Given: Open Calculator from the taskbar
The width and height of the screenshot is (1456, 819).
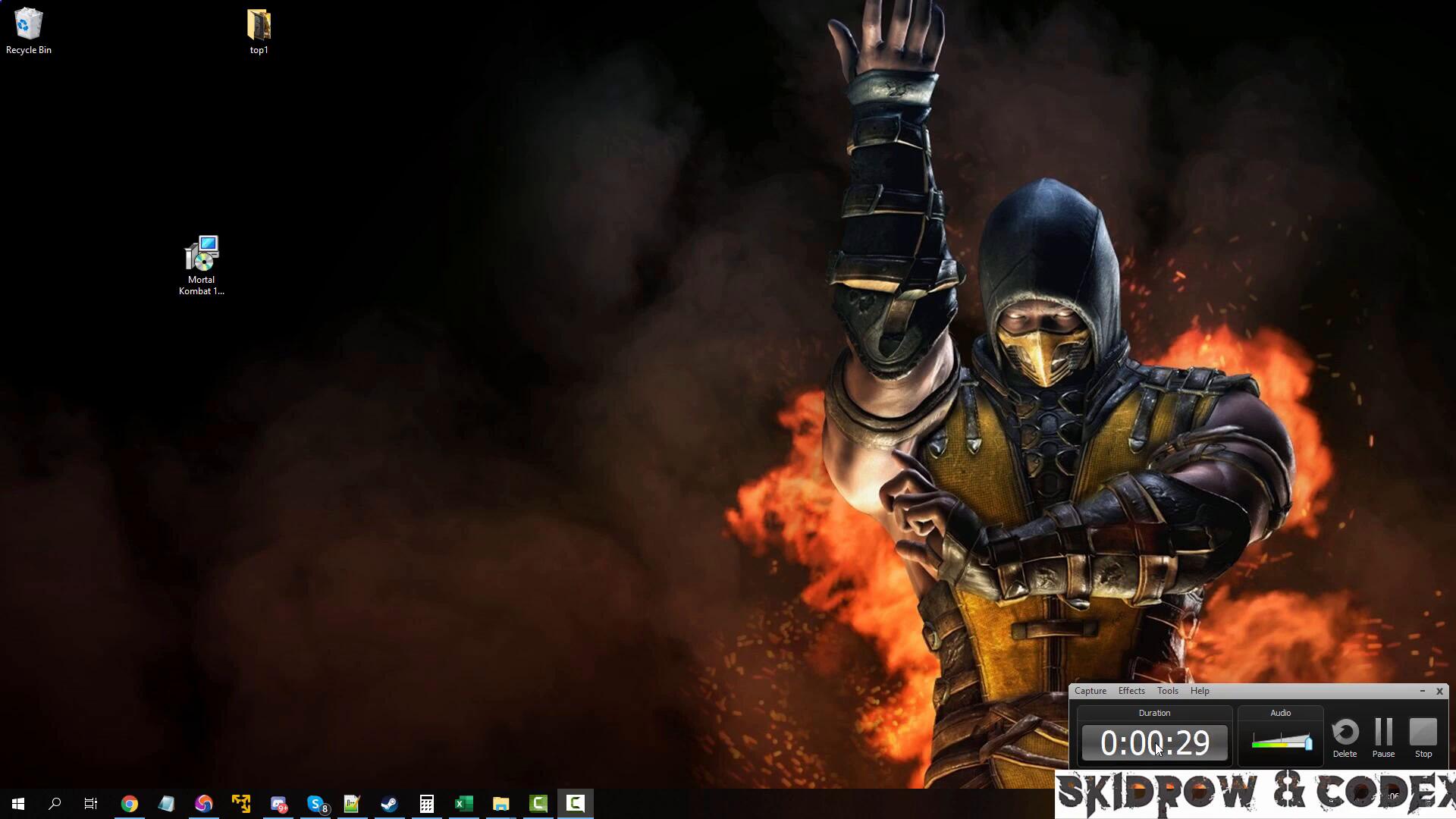Looking at the screenshot, I should (x=426, y=804).
